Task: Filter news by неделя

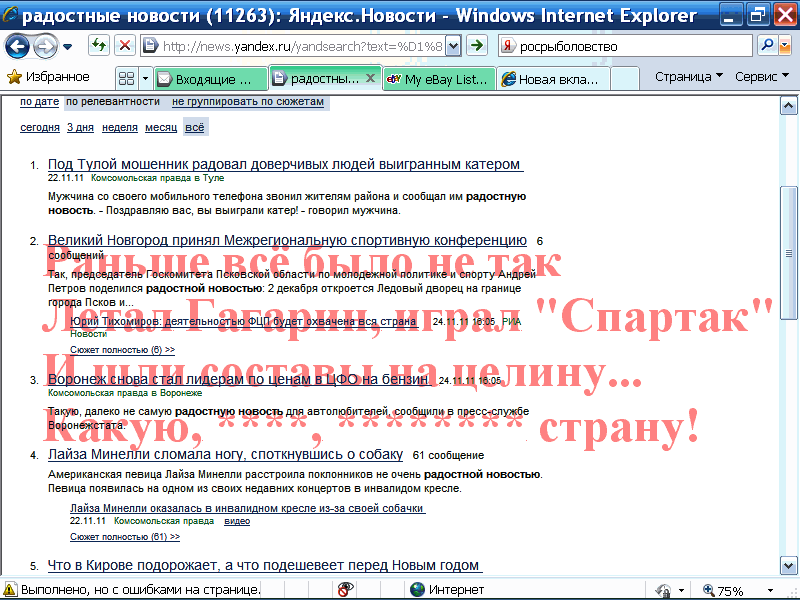Action: pos(120,128)
